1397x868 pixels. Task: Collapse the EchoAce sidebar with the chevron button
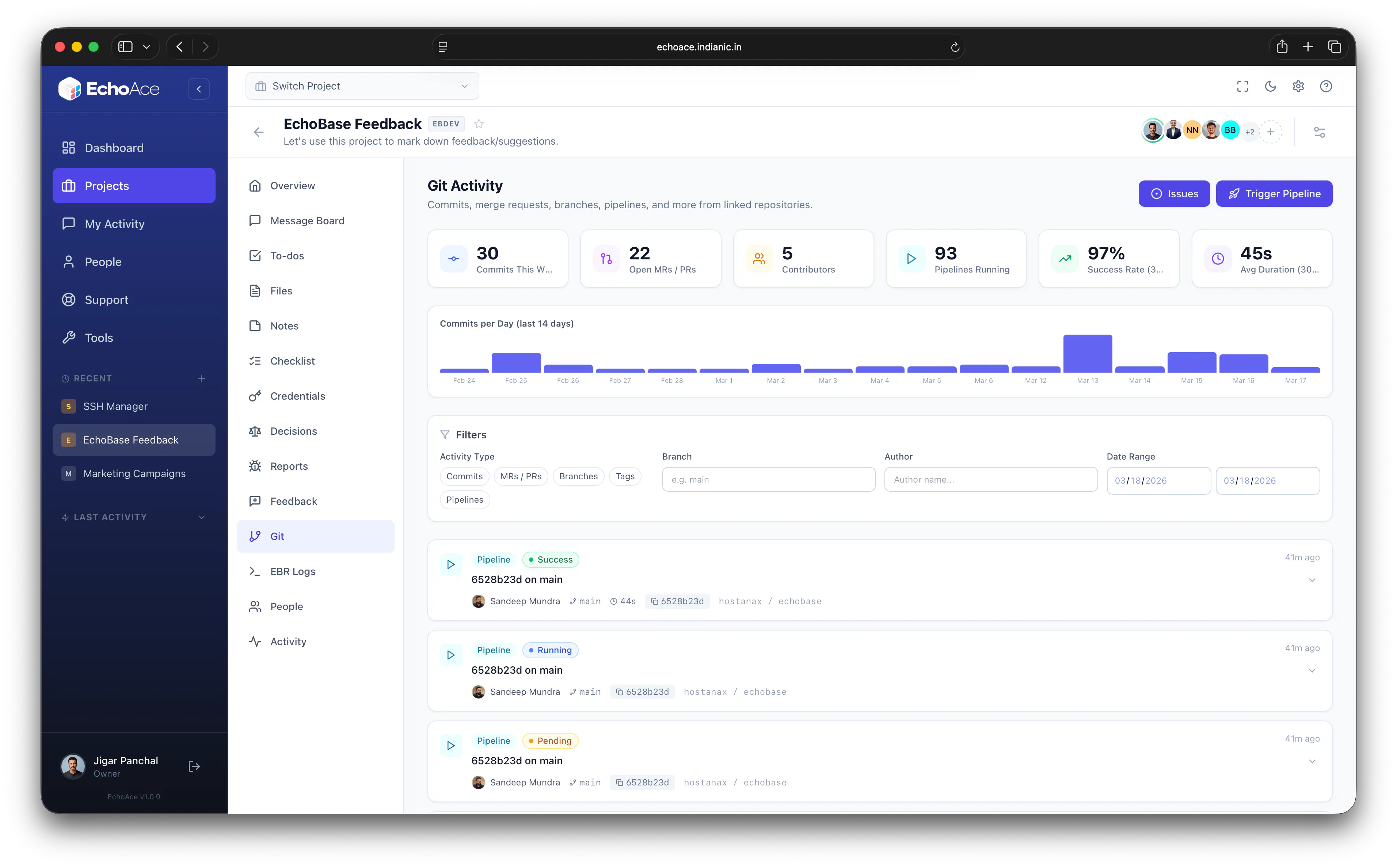pyautogui.click(x=199, y=89)
